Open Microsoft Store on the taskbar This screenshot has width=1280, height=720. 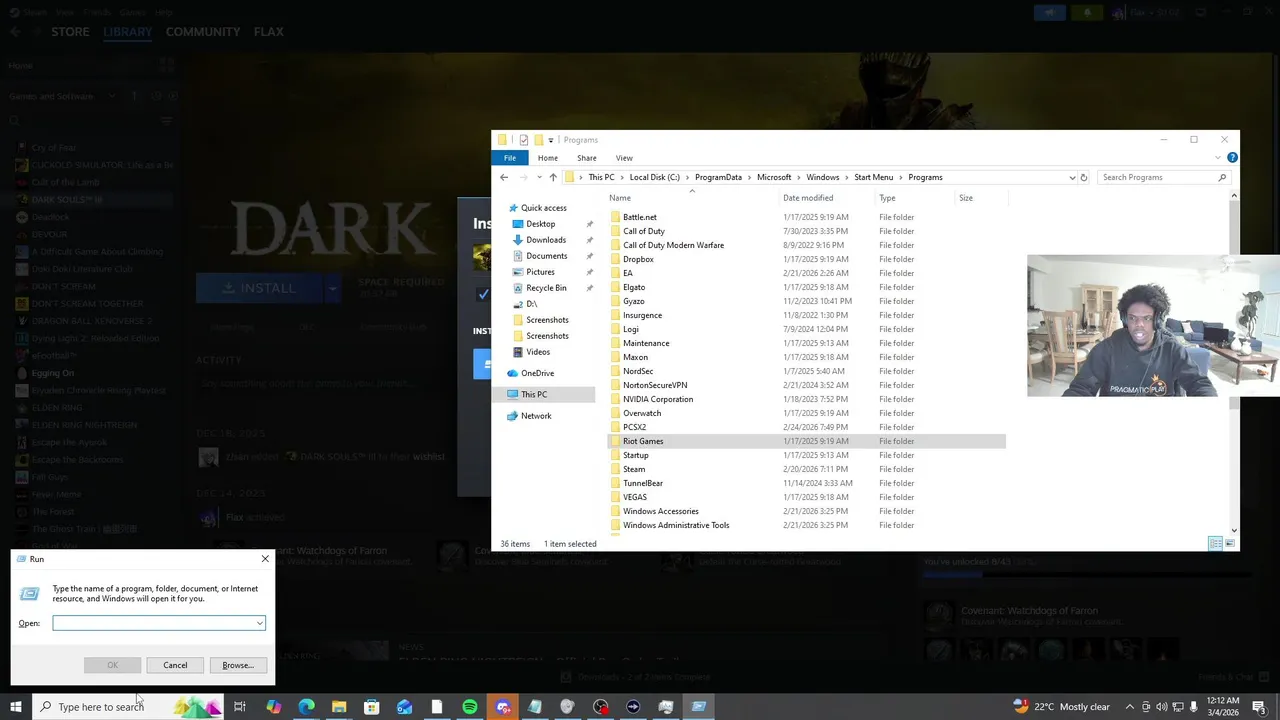[x=371, y=707]
